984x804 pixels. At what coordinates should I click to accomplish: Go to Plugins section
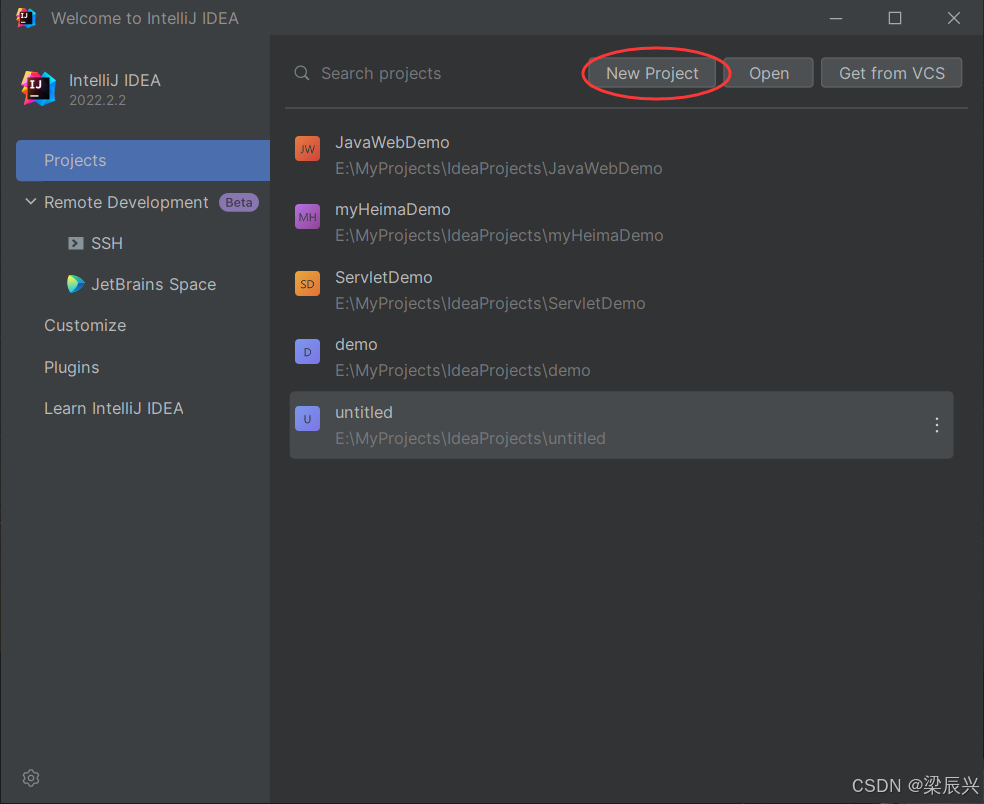click(72, 367)
